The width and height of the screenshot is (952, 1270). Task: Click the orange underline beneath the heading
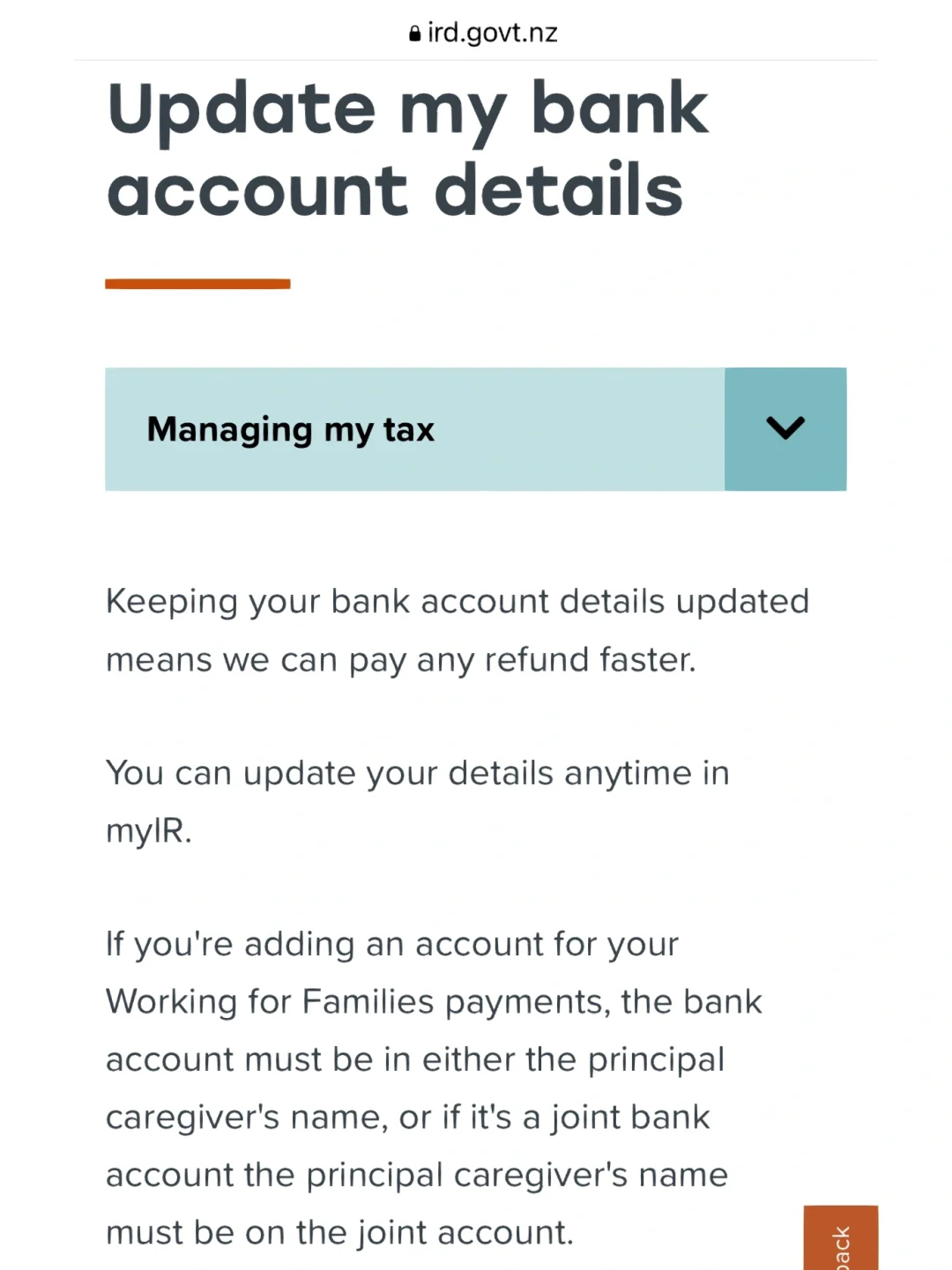197,284
